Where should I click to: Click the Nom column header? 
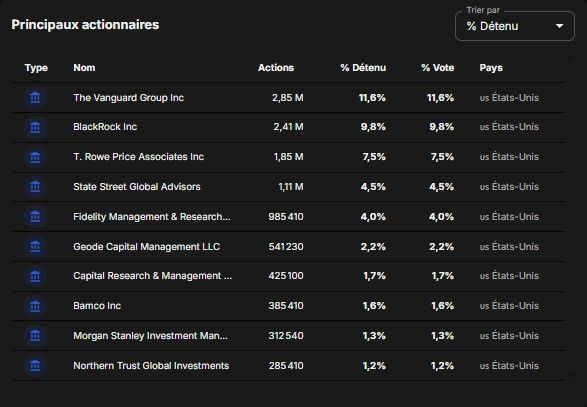click(84, 68)
